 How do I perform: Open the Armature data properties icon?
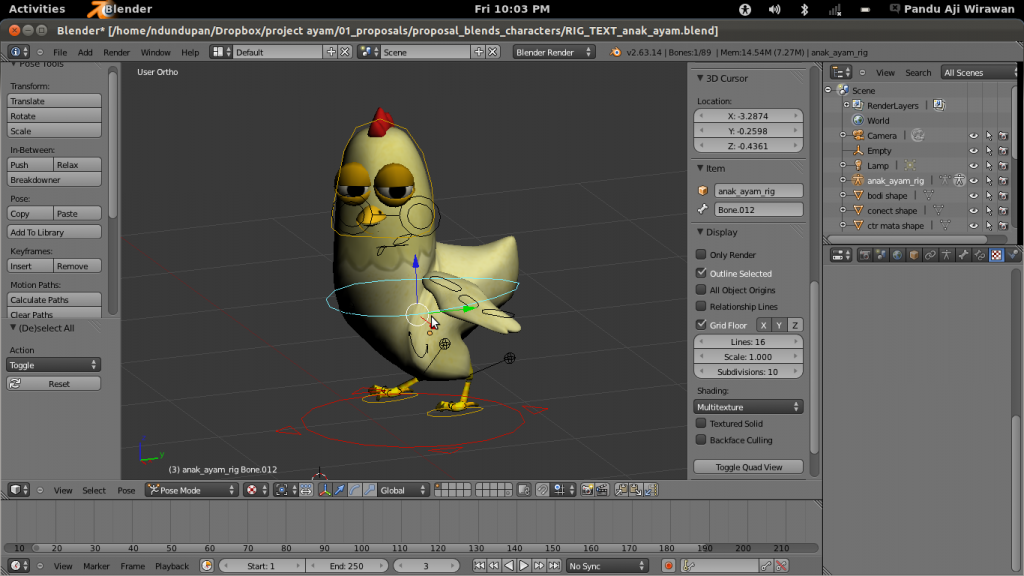(946, 255)
